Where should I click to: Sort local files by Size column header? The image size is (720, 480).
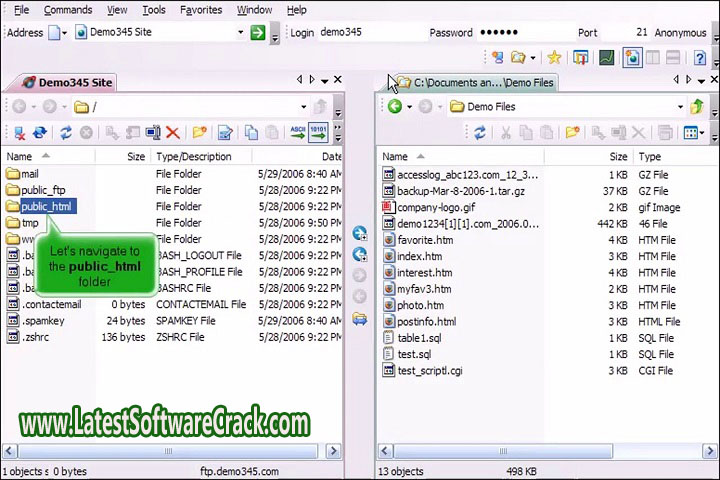[618, 157]
